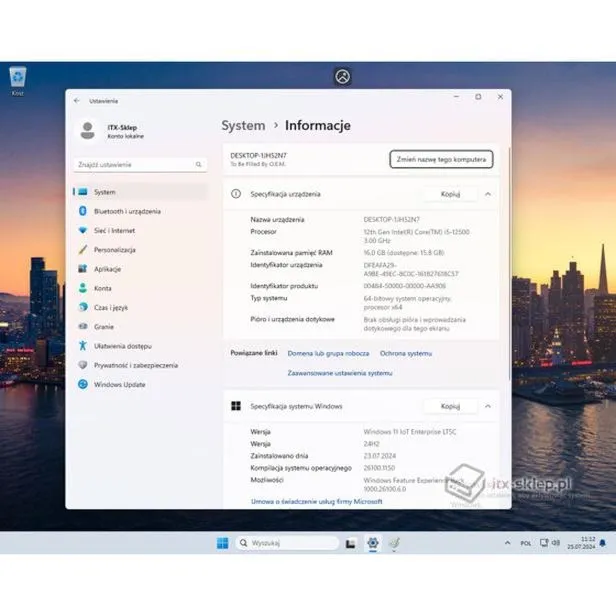Click the Konta person icon
This screenshot has height=616, width=616.
click(83, 288)
